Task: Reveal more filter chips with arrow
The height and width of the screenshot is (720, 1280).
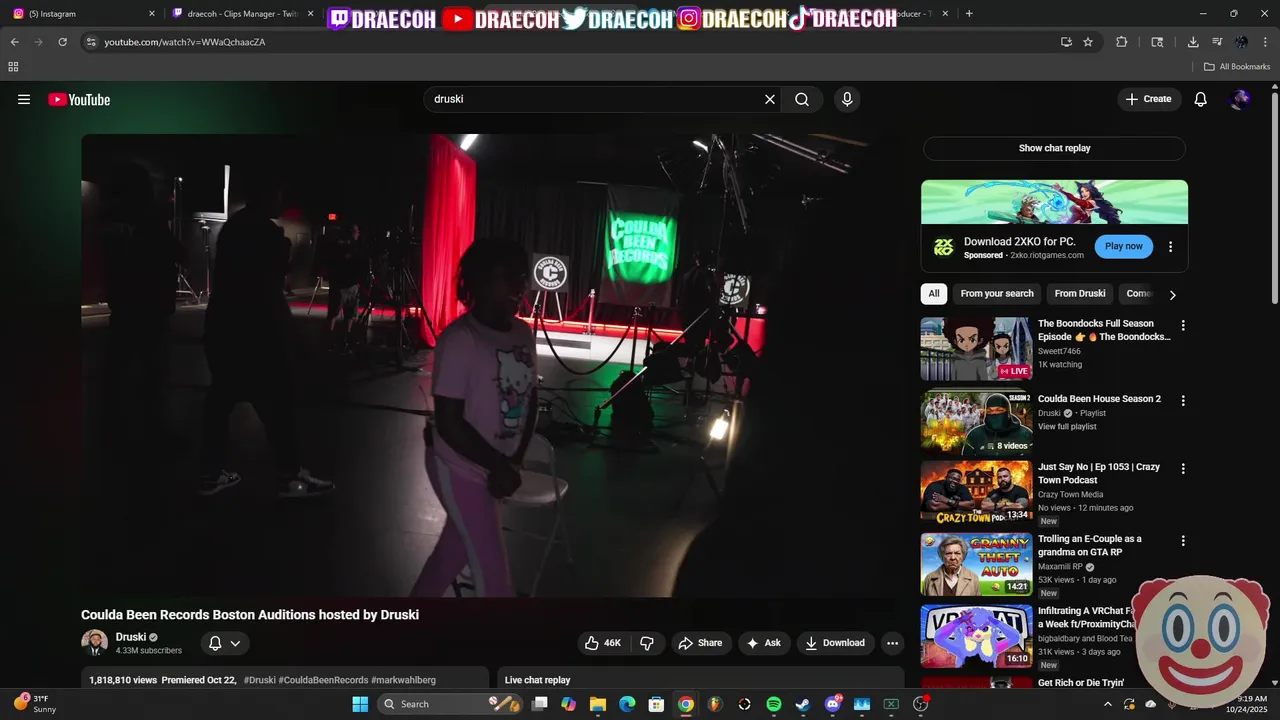Action: (x=1172, y=294)
